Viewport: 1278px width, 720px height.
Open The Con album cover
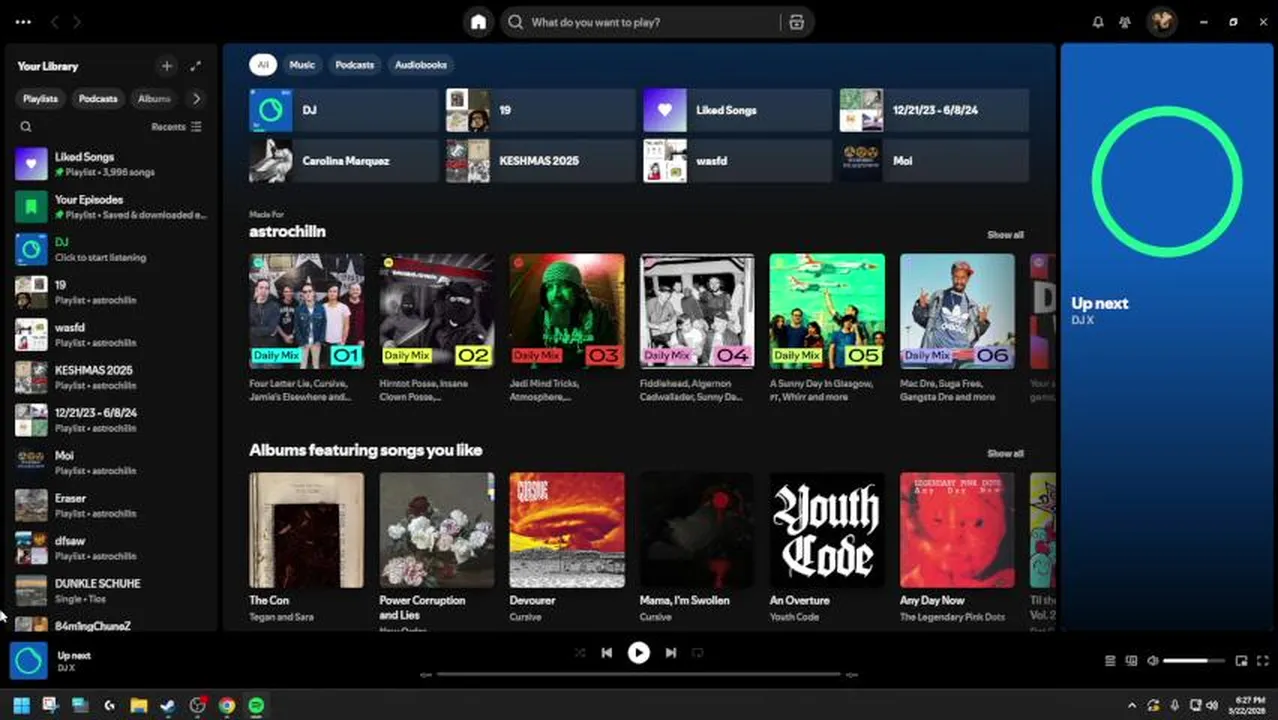(x=307, y=530)
